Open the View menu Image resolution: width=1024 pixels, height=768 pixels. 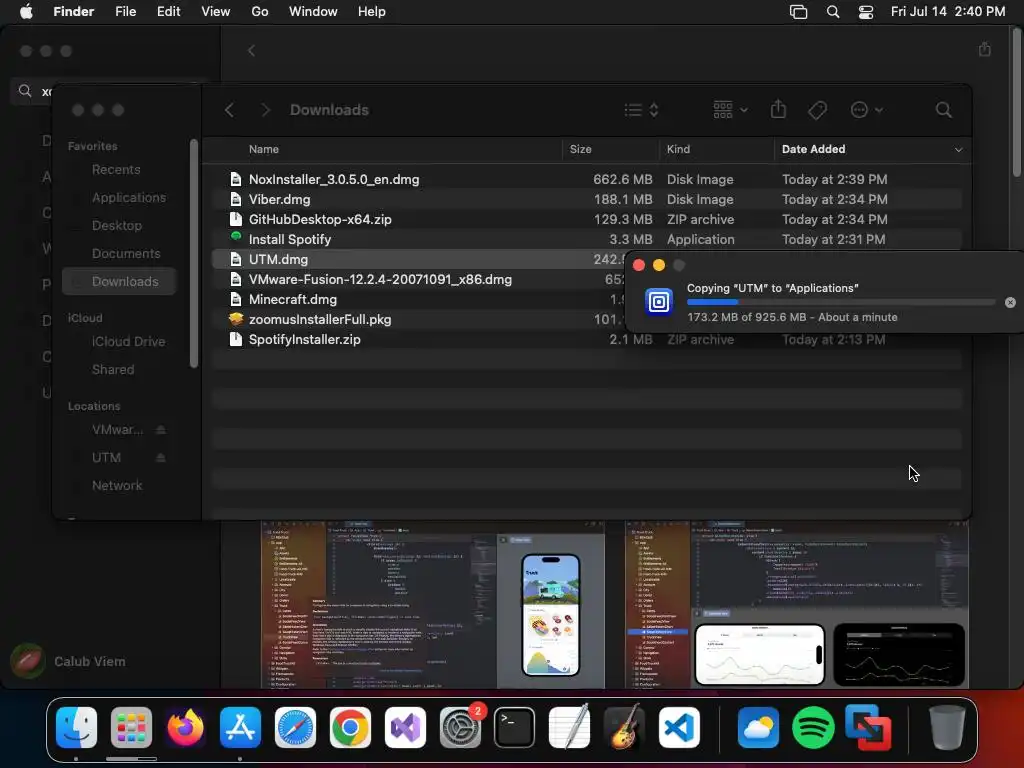[x=216, y=12]
